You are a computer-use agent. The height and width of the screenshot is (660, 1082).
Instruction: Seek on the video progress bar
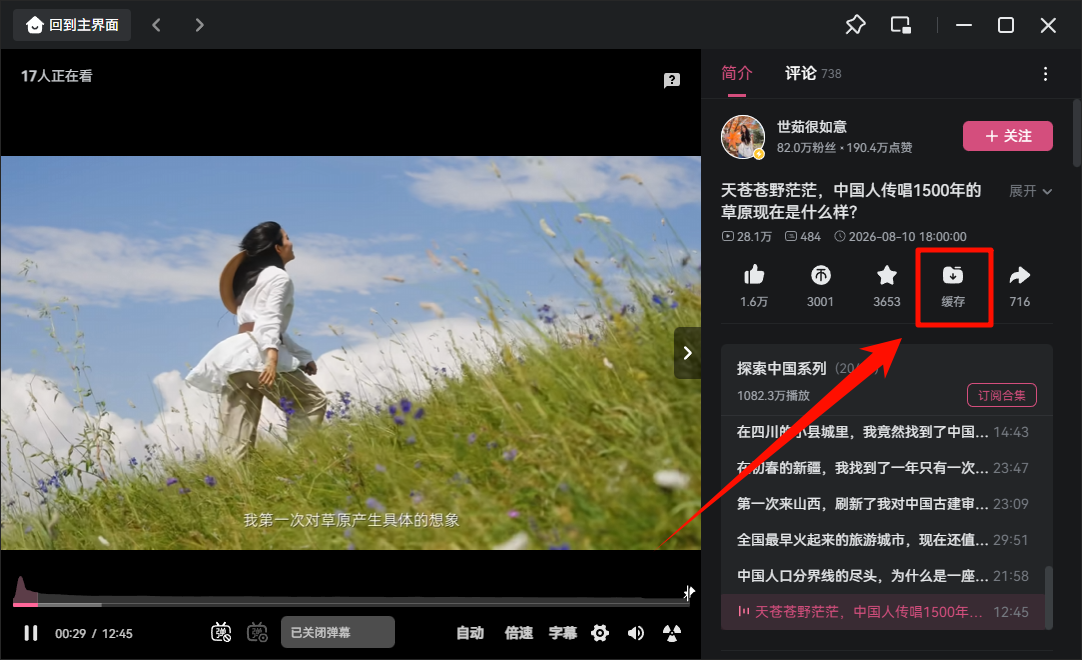tap(351, 604)
